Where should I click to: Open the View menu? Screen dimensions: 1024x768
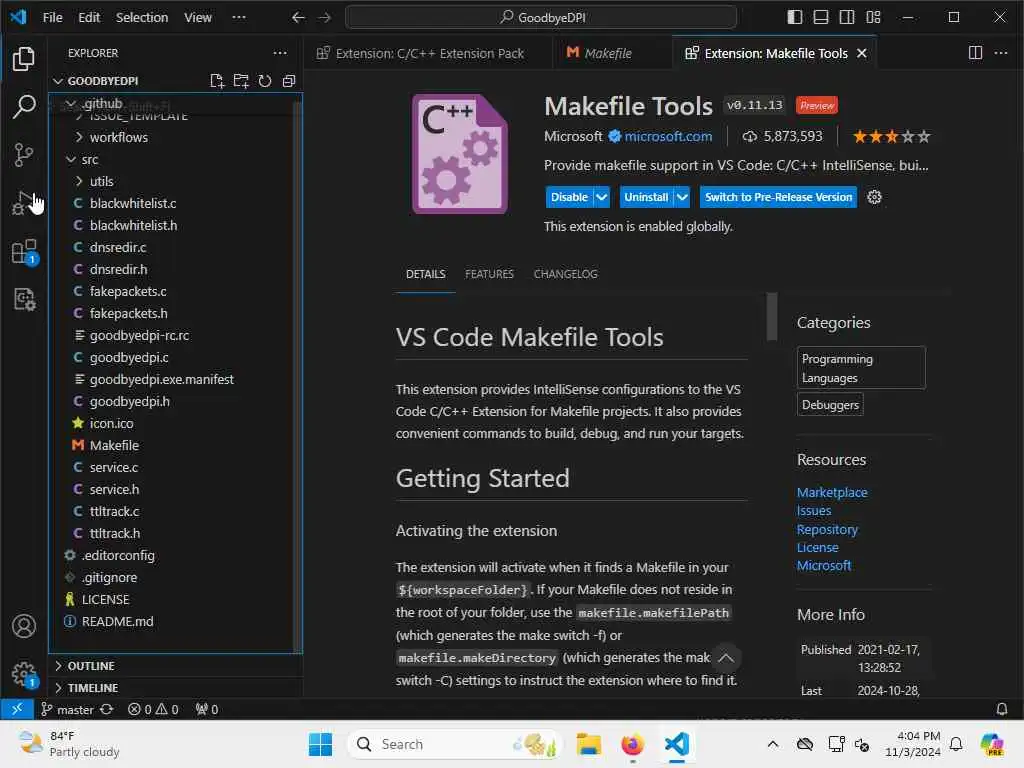[197, 18]
